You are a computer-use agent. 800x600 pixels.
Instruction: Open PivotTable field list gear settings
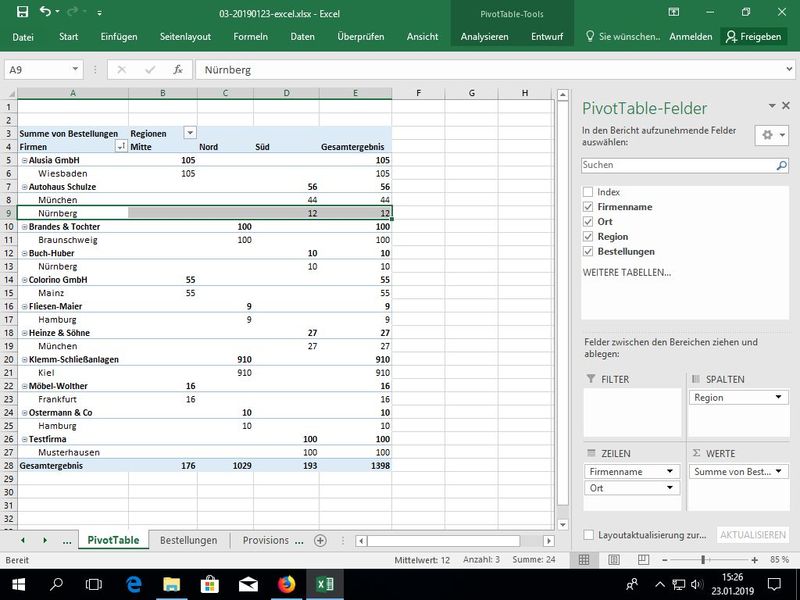[x=771, y=135]
